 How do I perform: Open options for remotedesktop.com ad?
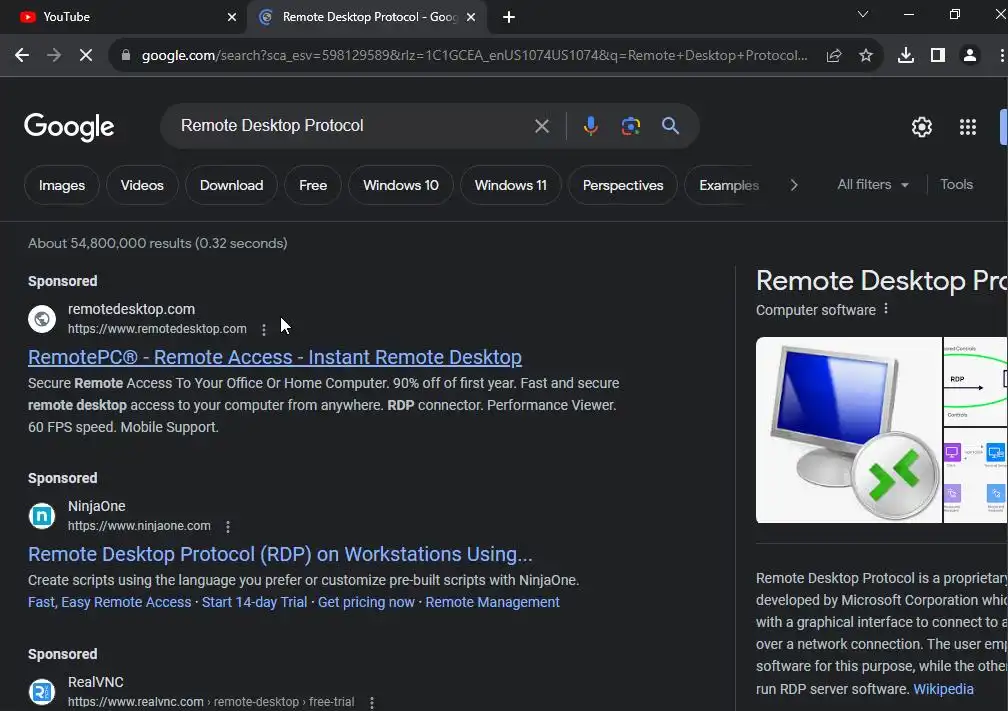(264, 330)
